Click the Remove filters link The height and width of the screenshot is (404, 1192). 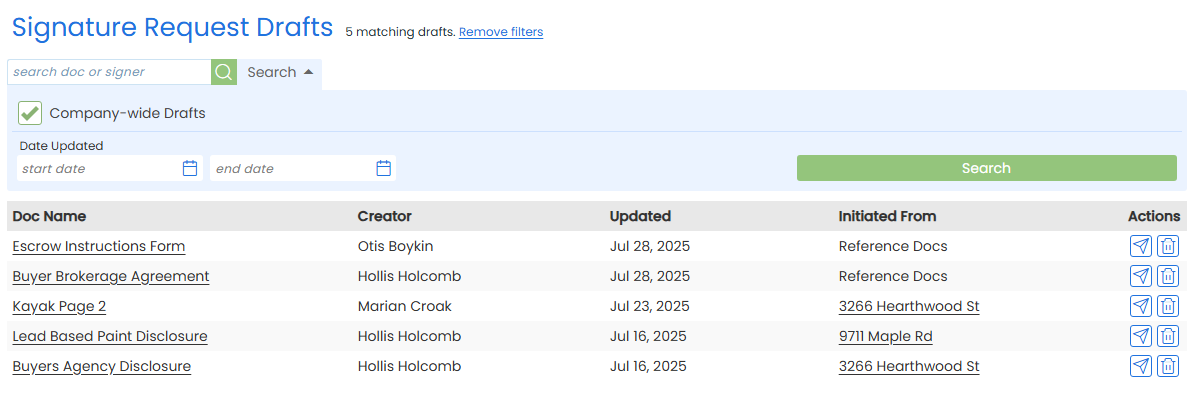tap(501, 32)
